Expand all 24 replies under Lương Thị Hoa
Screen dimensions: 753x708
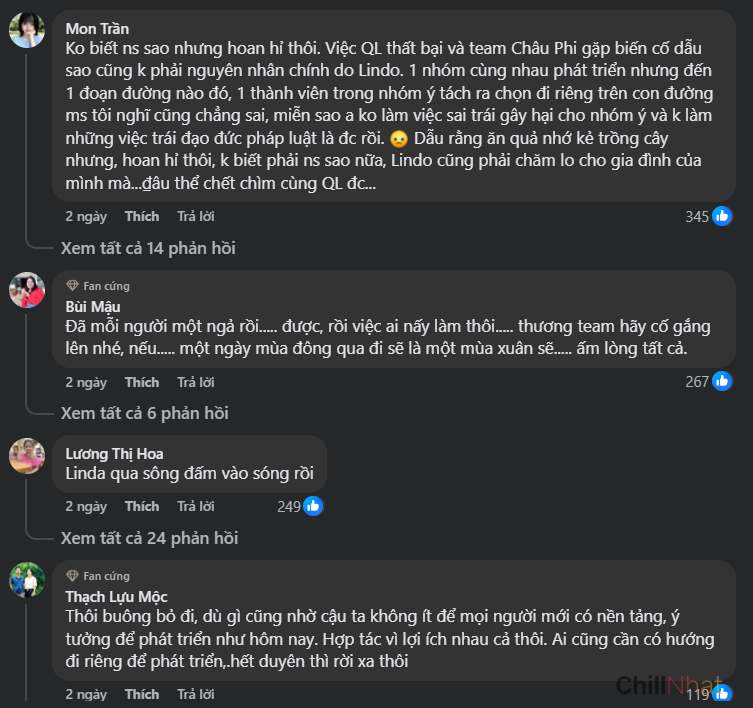(149, 538)
